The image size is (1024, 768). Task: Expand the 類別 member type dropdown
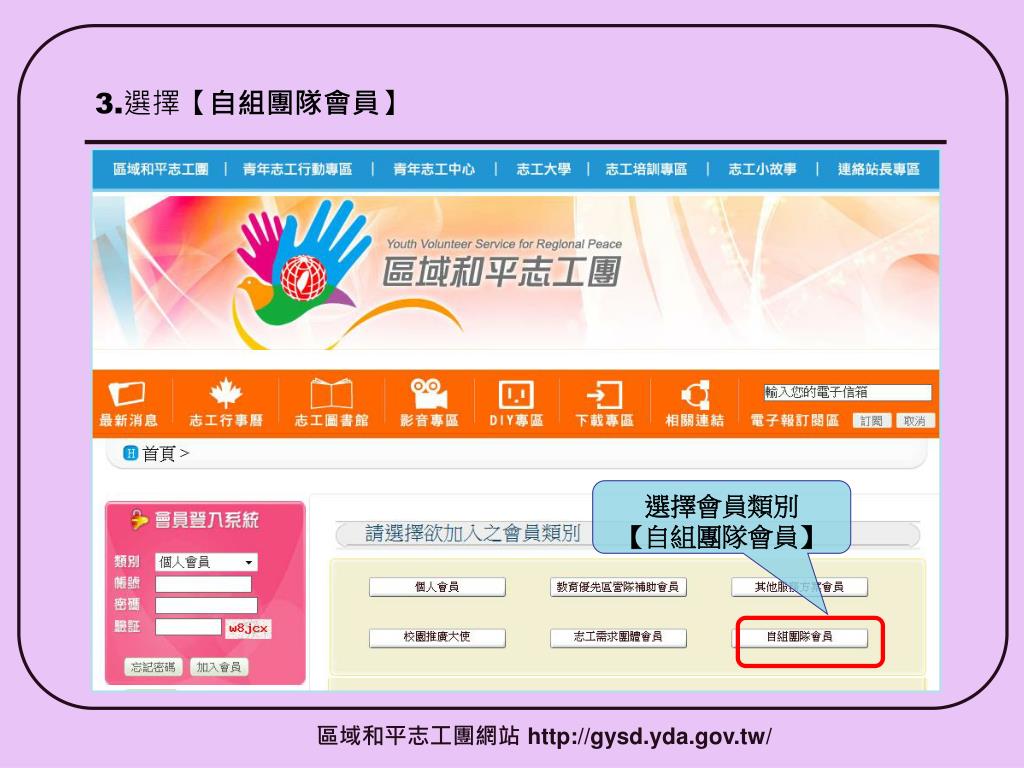pyautogui.click(x=206, y=562)
